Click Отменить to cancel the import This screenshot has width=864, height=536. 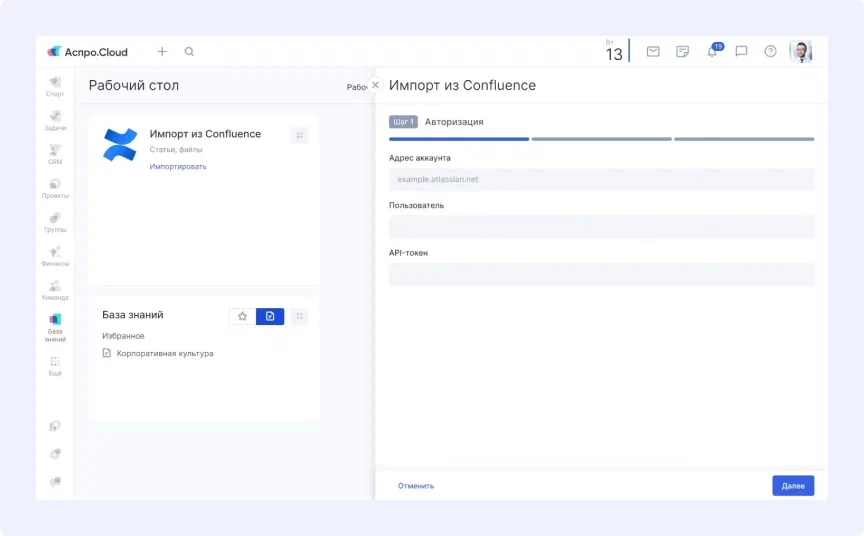[x=416, y=486]
